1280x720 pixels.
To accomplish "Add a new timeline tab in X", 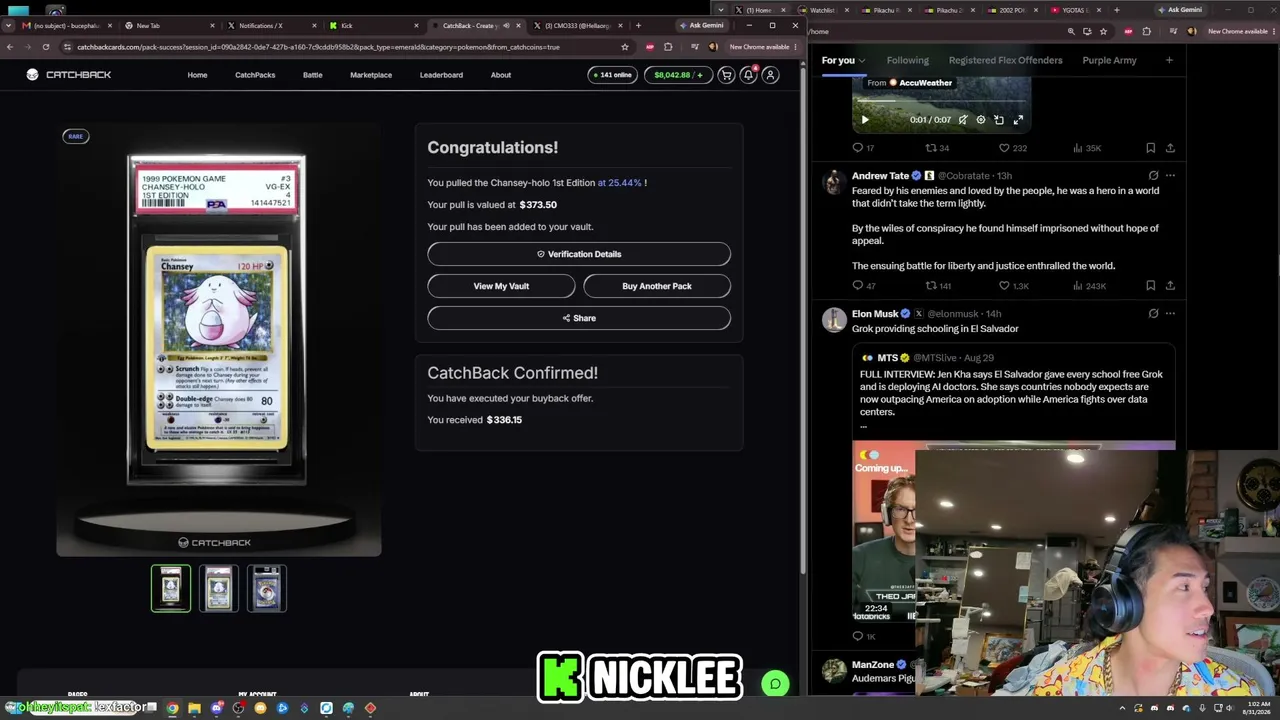I will (x=1169, y=60).
